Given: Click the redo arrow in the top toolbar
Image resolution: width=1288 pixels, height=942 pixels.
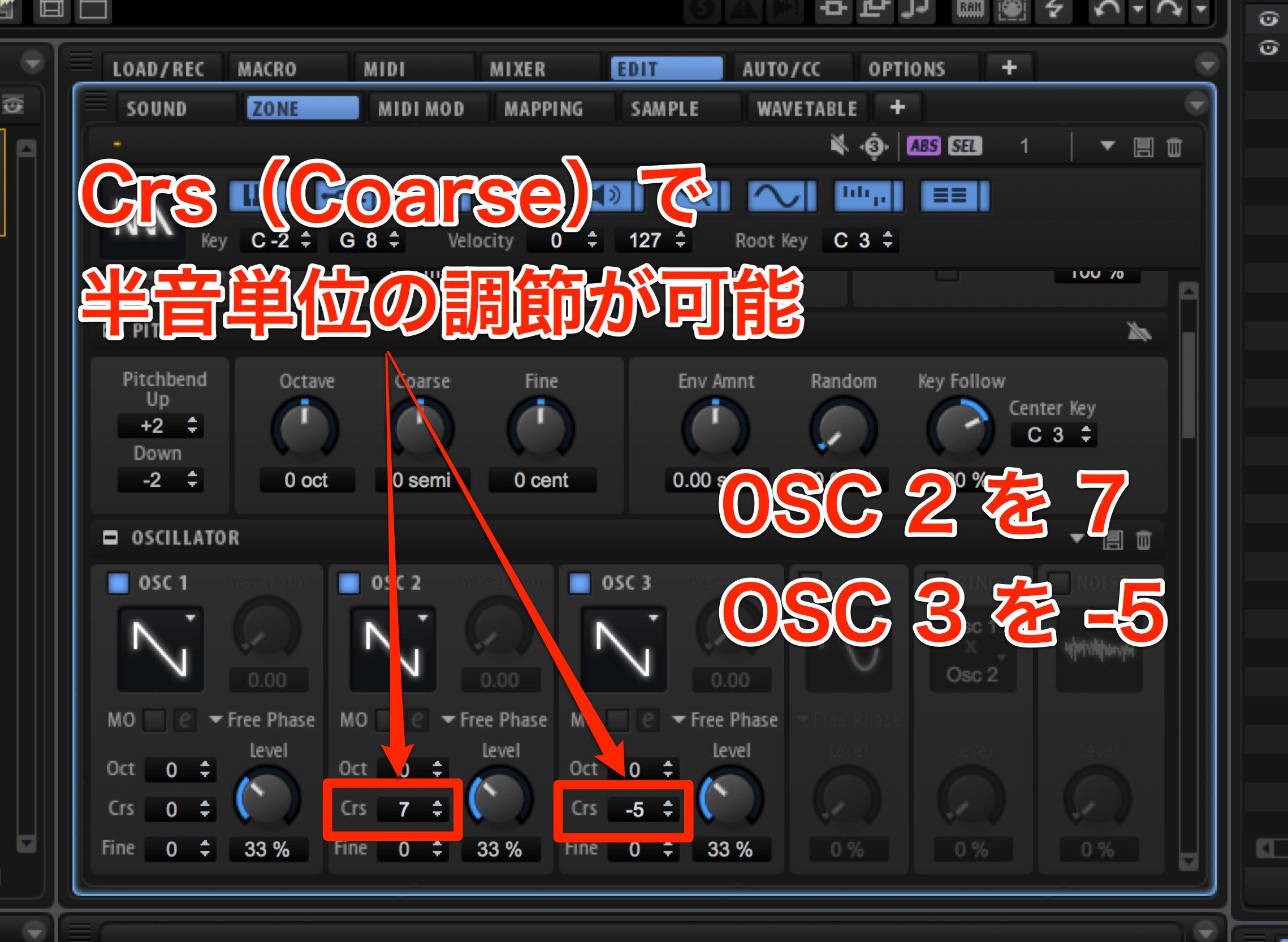Looking at the screenshot, I should pos(1168,9).
